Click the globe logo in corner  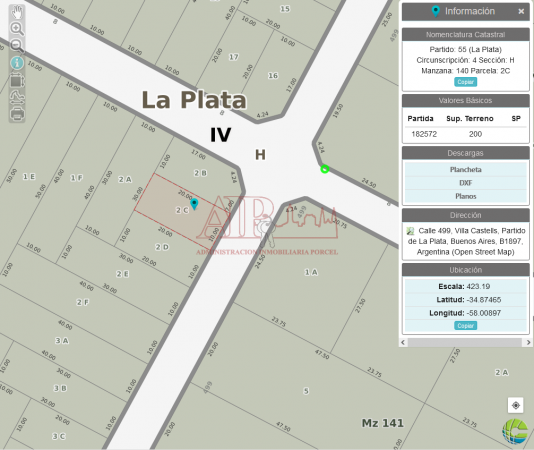point(515,431)
